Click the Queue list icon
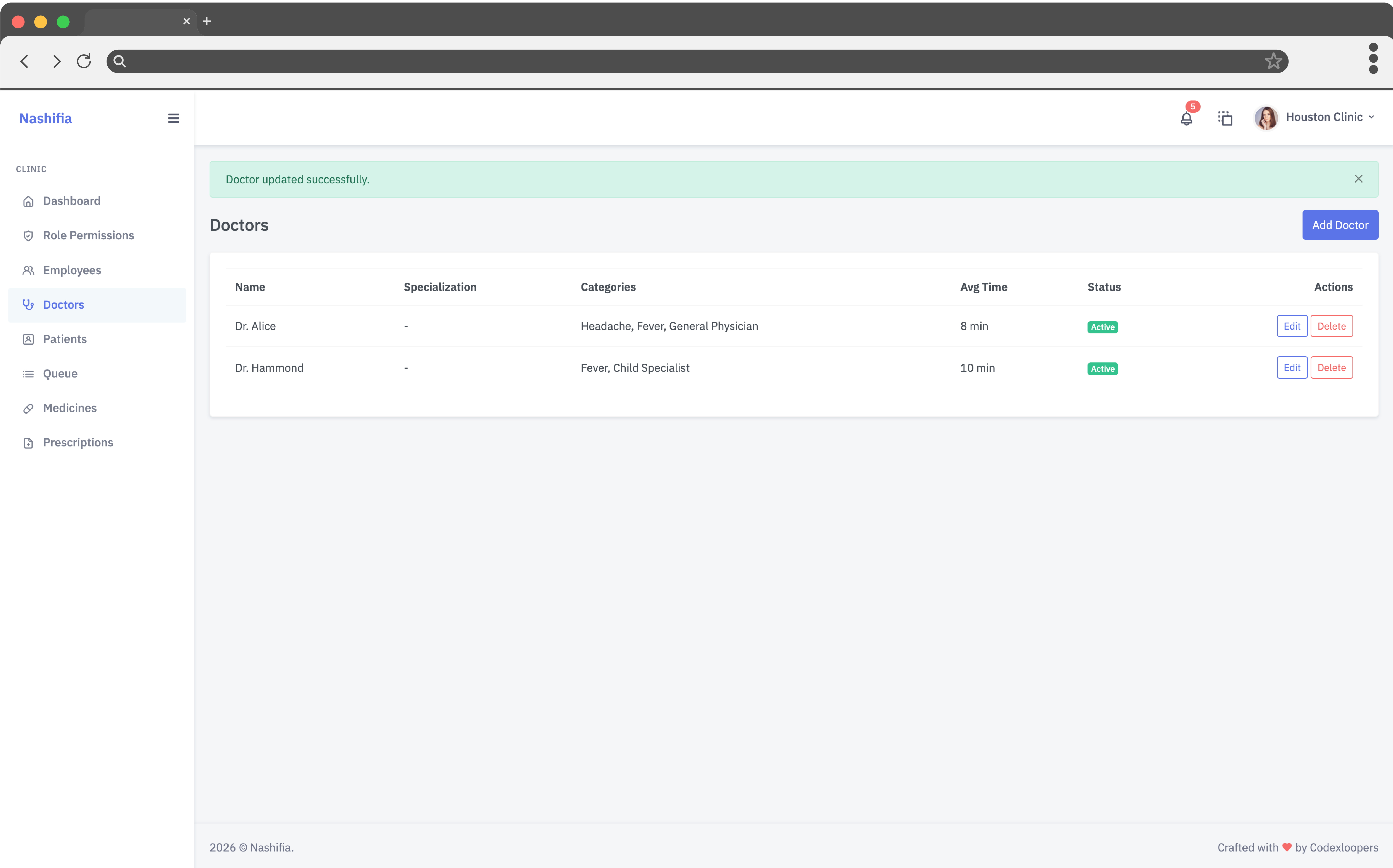1393x868 pixels. [x=28, y=374]
